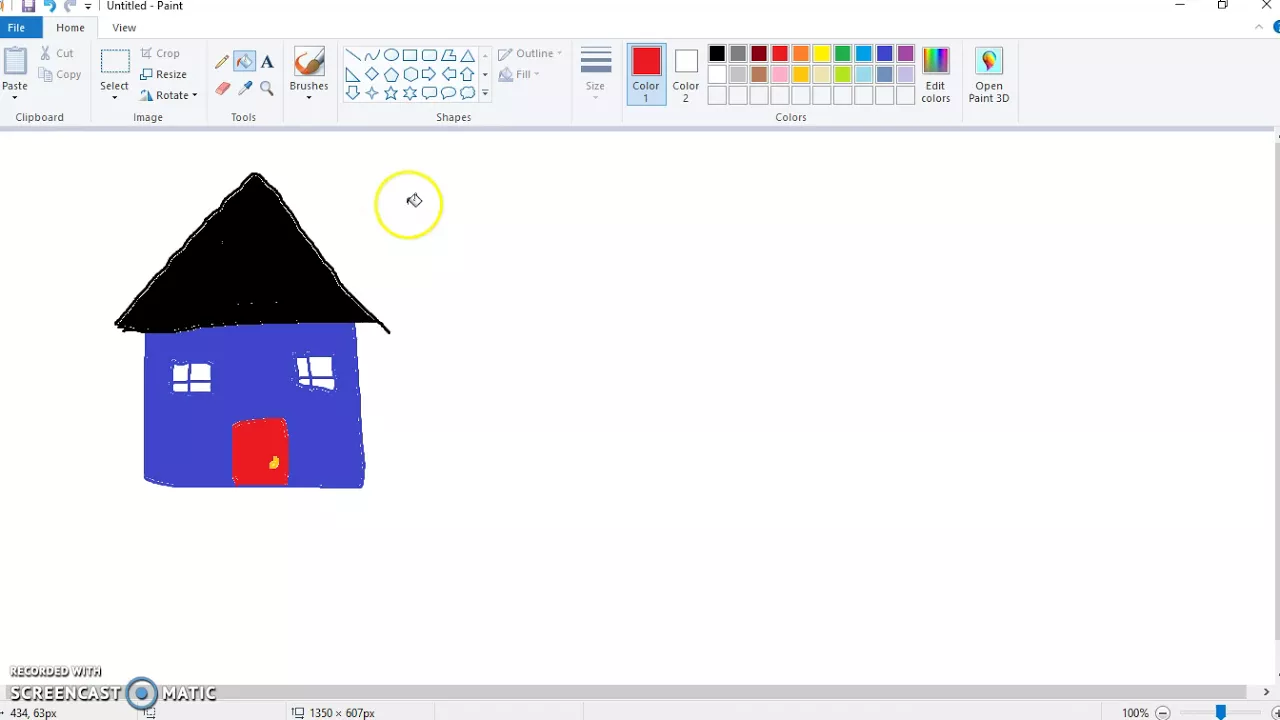
Task: Click the Cut button
Action: click(x=56, y=54)
